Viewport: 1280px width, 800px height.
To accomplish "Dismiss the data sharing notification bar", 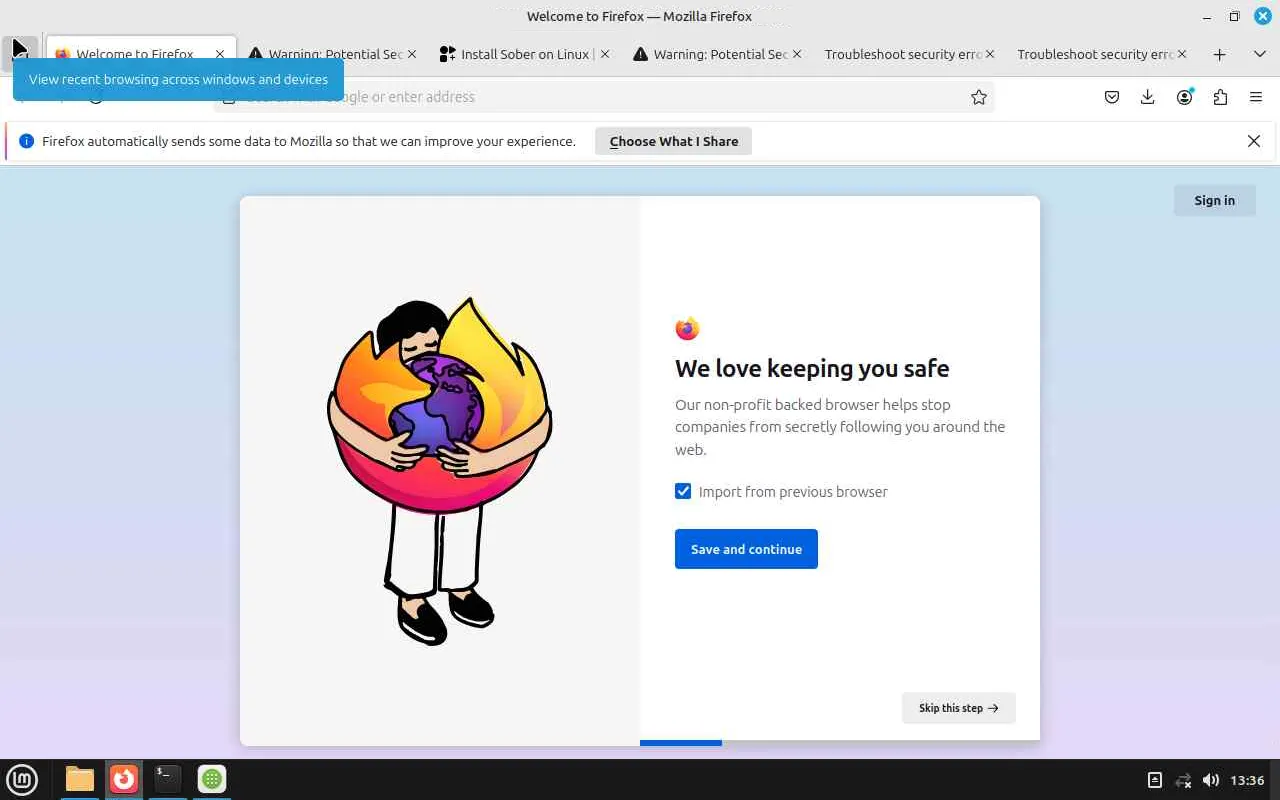I will (x=1254, y=141).
